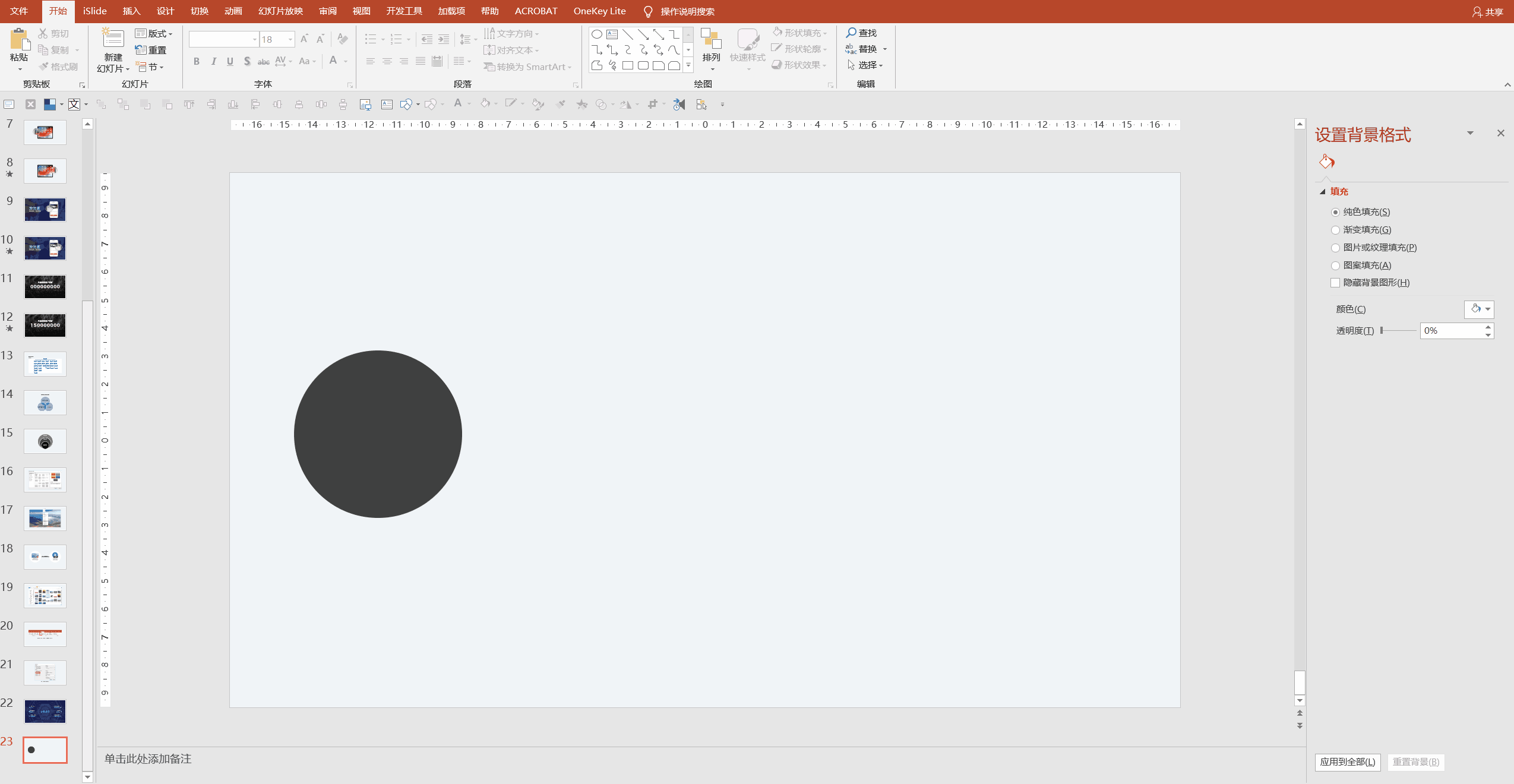Switch to the Animations (动画) tab
Image resolution: width=1514 pixels, height=784 pixels.
(233, 11)
